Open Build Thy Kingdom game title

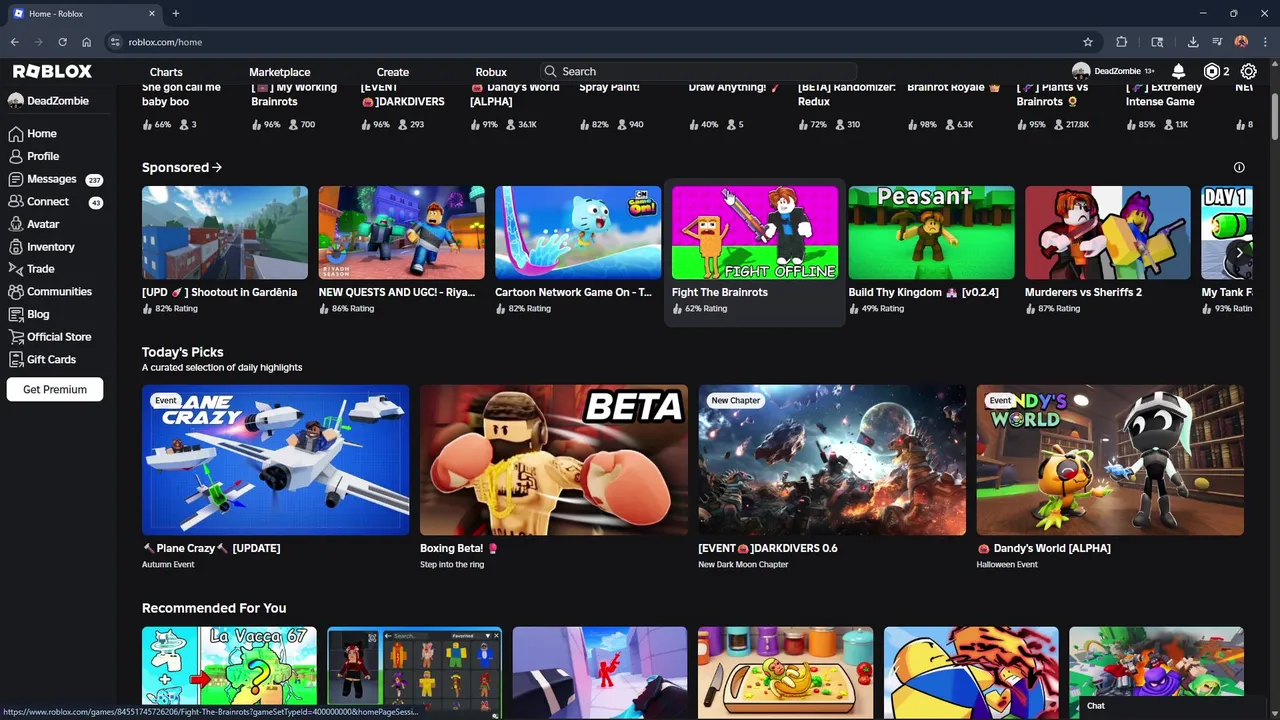pyautogui.click(x=923, y=292)
